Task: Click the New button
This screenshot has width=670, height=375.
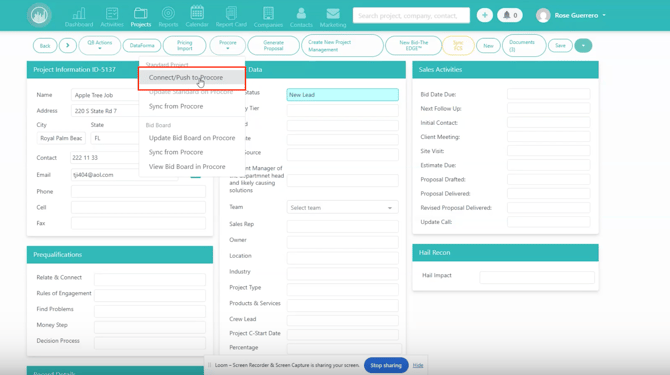Action: tap(488, 46)
